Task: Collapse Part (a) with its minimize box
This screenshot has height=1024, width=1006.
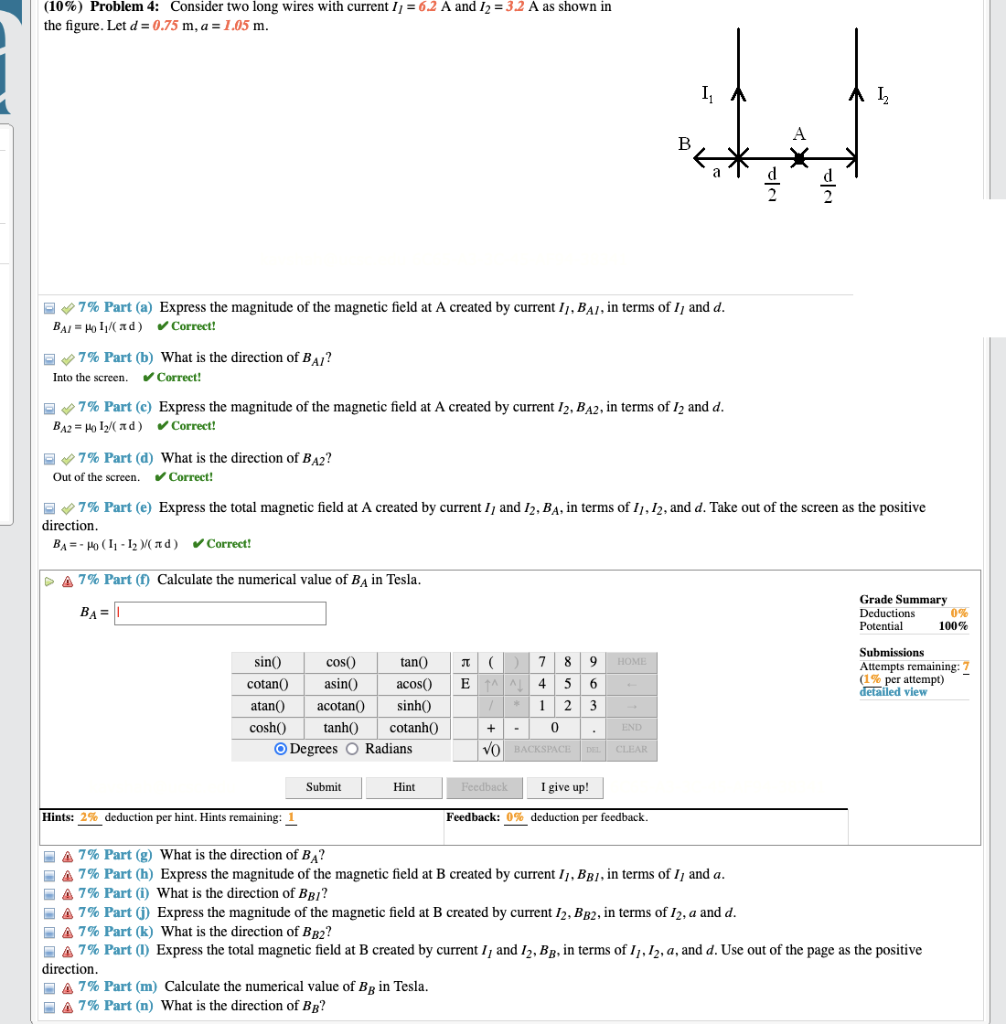Action: click(x=47, y=307)
